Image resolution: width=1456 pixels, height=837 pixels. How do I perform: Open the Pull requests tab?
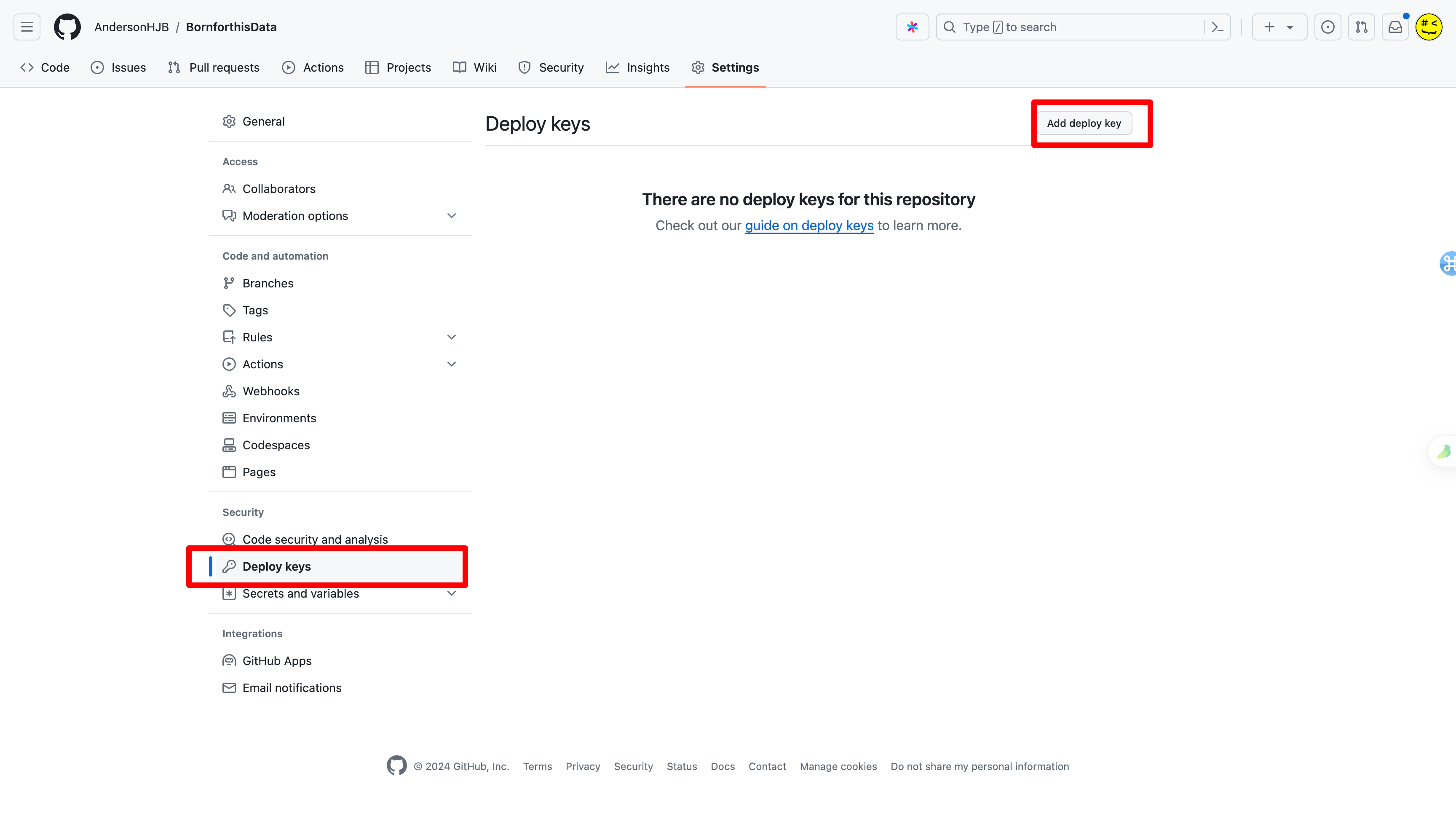click(x=214, y=67)
